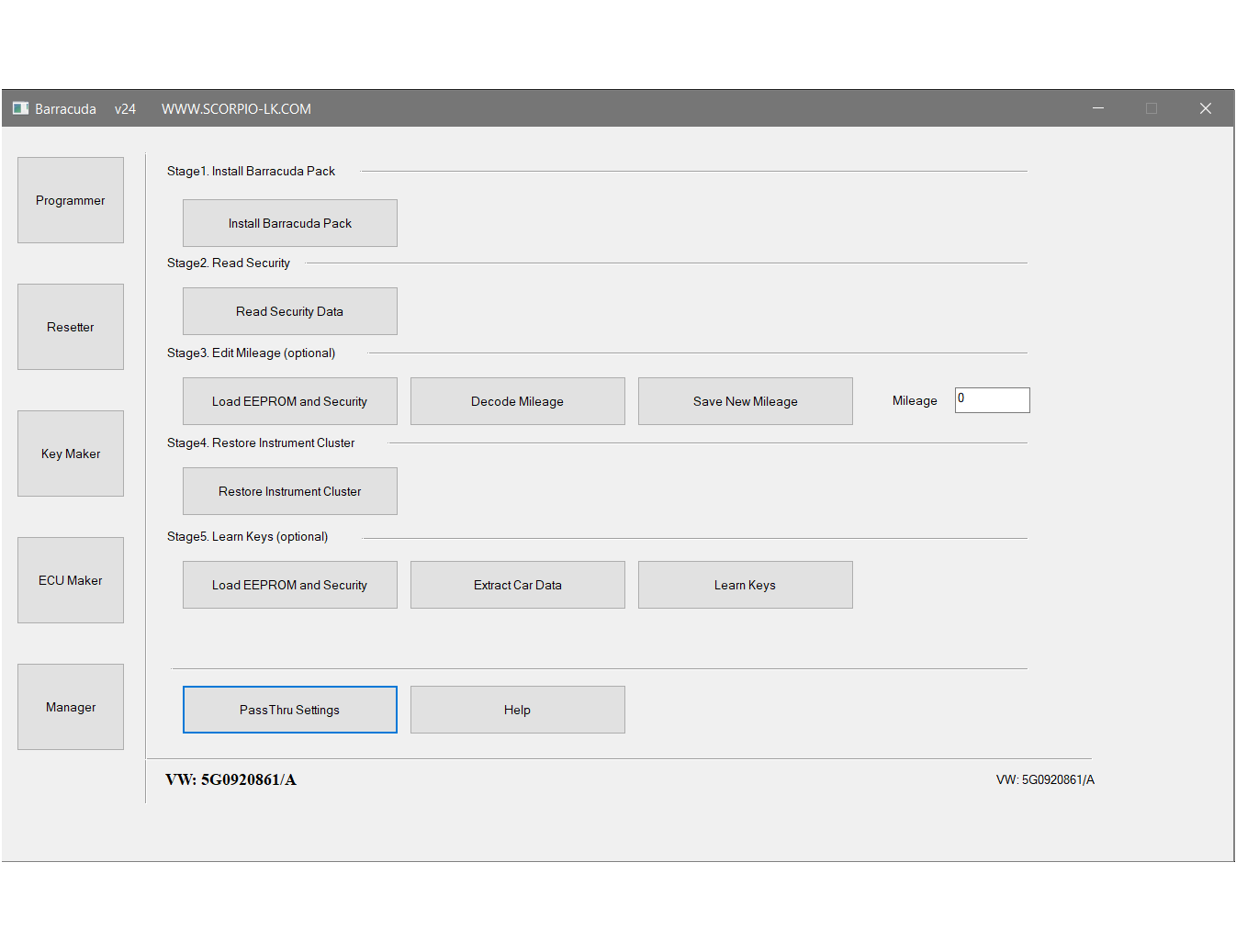1236x952 pixels.
Task: Select the Key Maker sidebar button
Action: coord(71,454)
